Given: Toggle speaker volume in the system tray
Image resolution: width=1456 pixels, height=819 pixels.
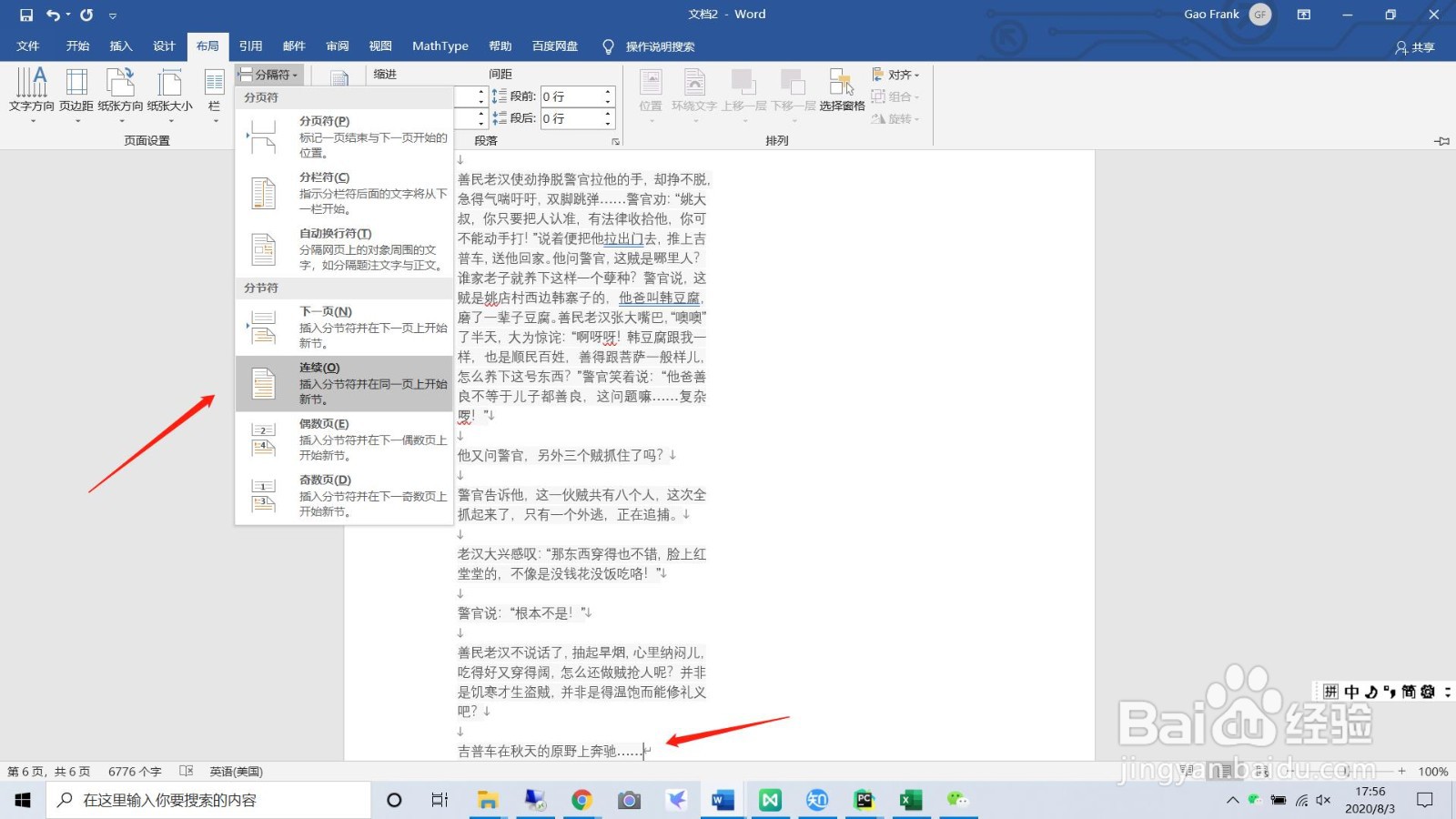Looking at the screenshot, I should (x=1322, y=800).
